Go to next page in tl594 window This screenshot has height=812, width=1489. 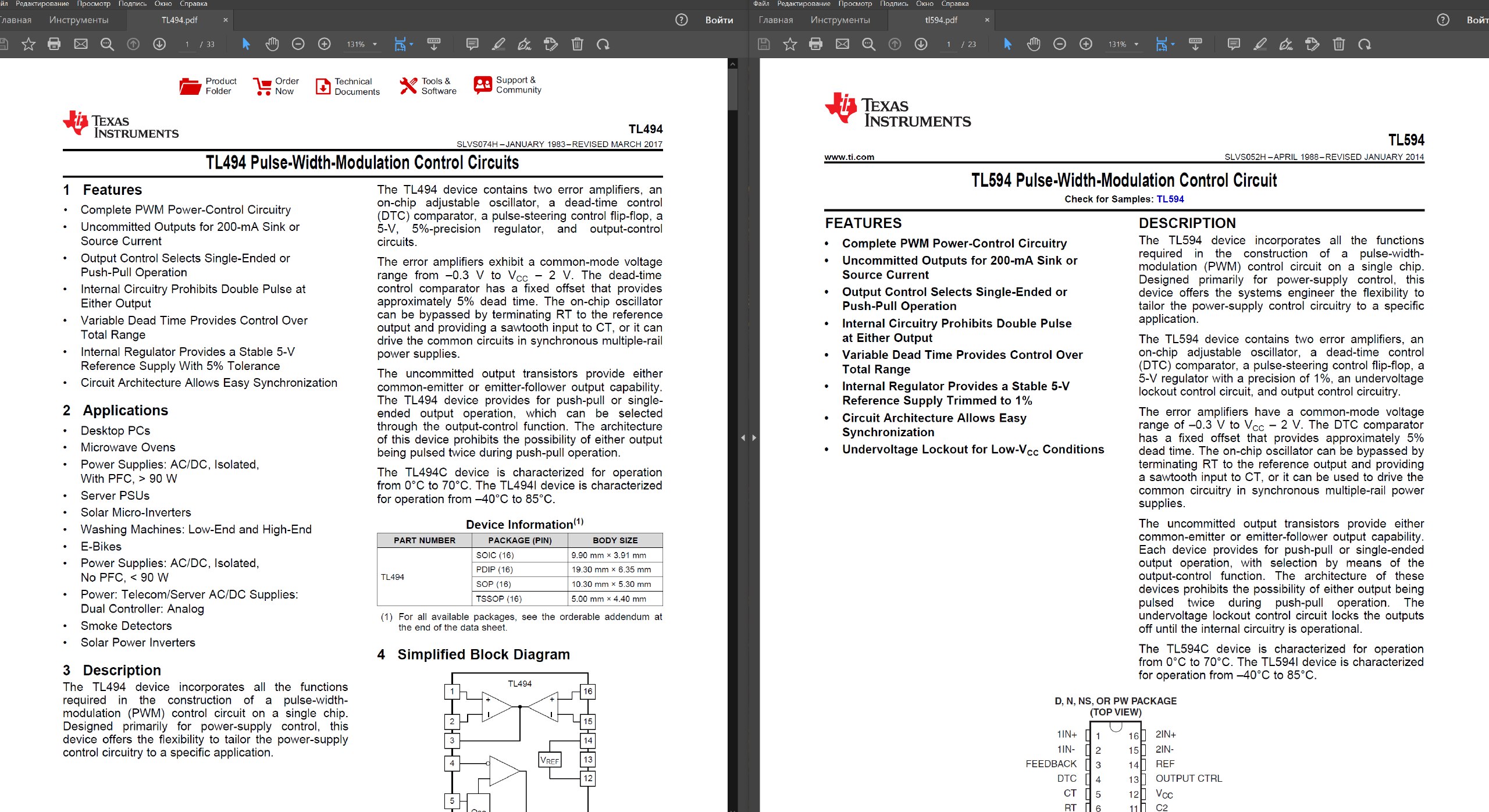[x=921, y=44]
